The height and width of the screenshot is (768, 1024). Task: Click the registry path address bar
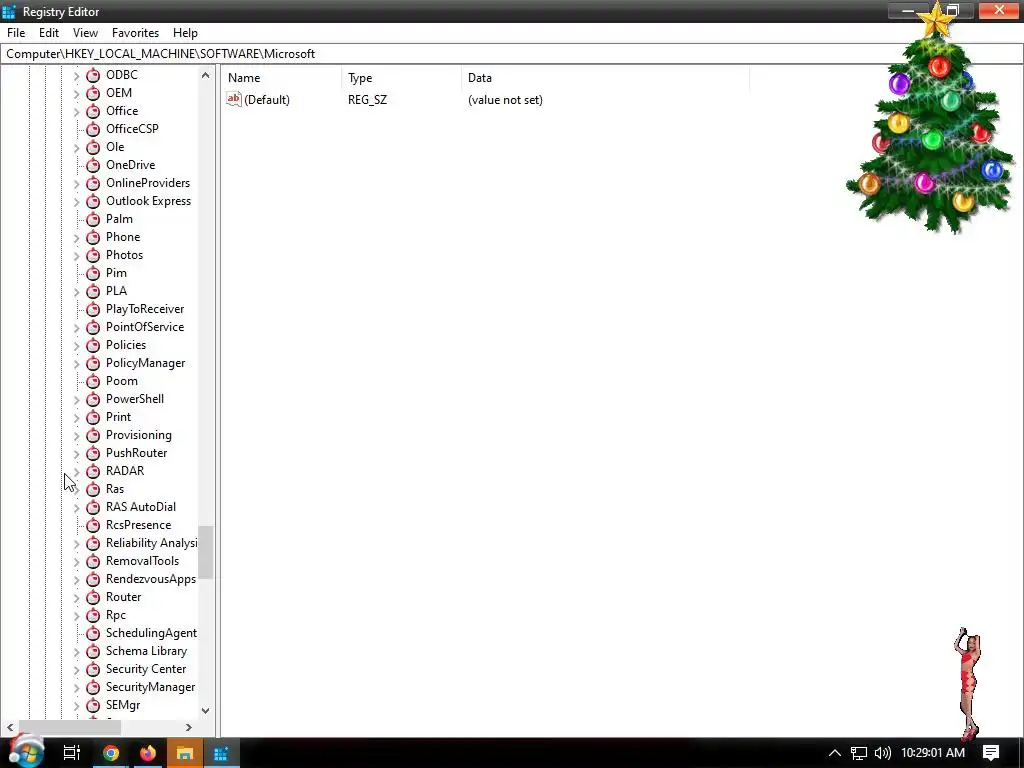pyautogui.click(x=512, y=54)
